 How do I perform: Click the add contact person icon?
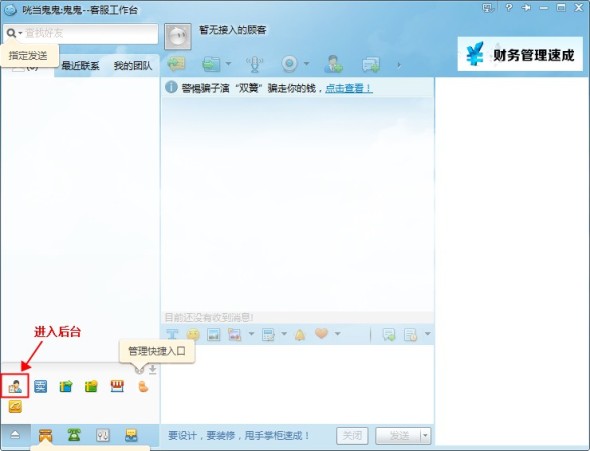tap(333, 64)
